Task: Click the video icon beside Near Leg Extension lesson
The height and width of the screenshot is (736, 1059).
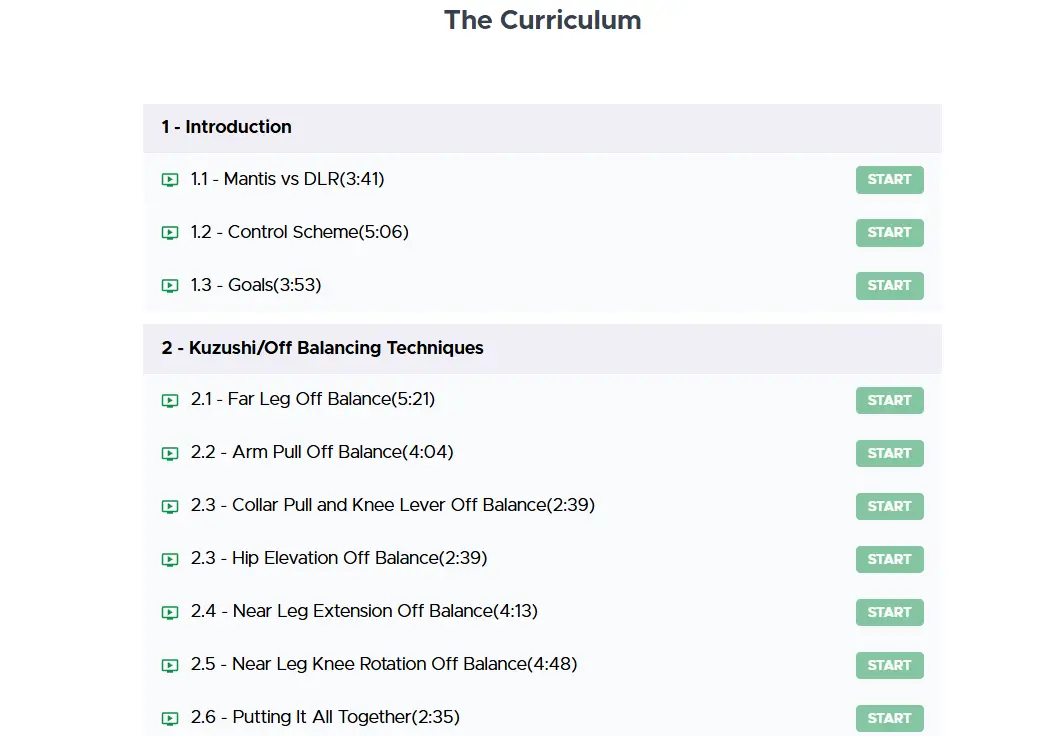Action: [170, 612]
